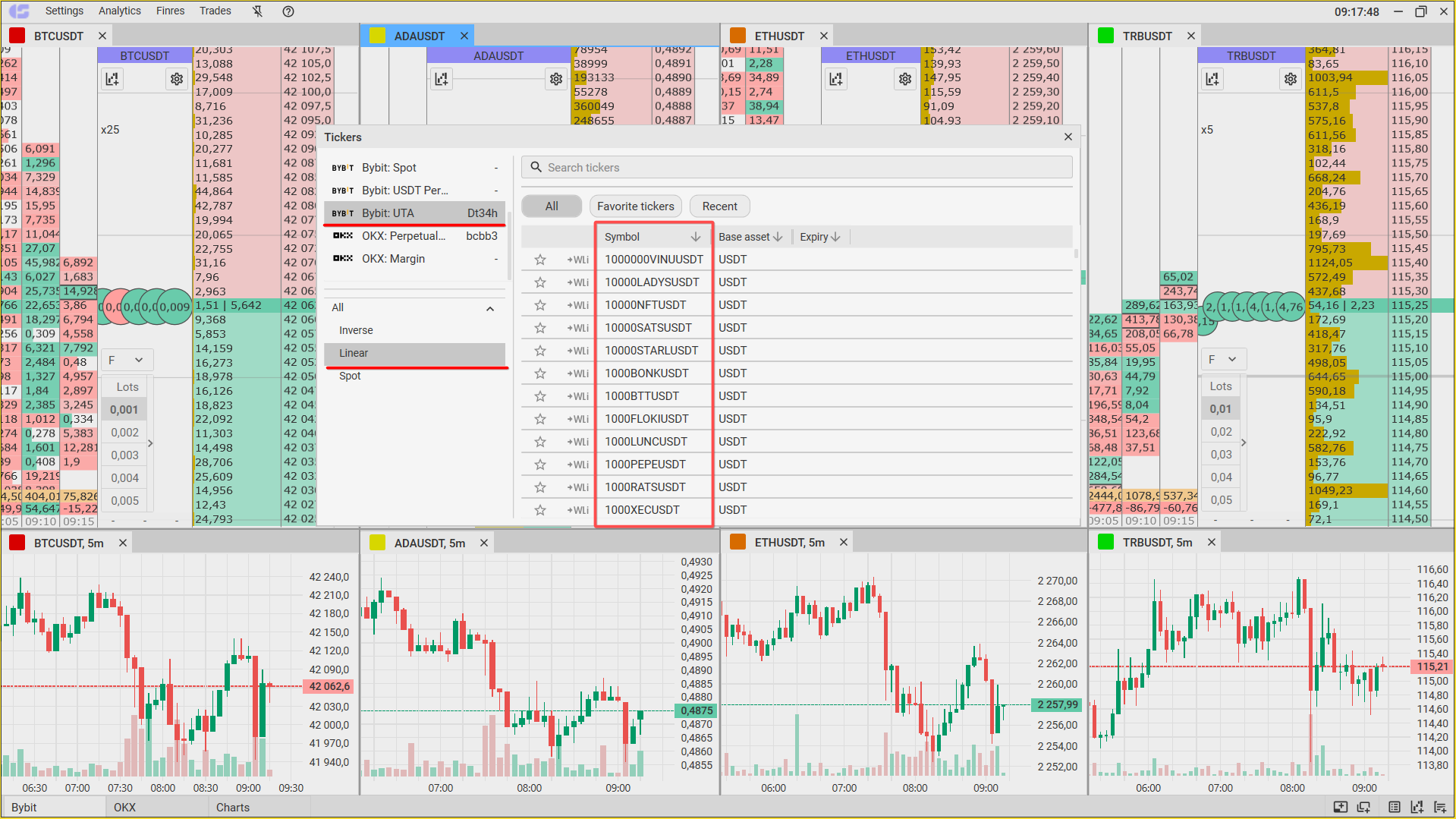
Task: Open the F dropdown in TRBUSDT panel
Action: 1223,359
